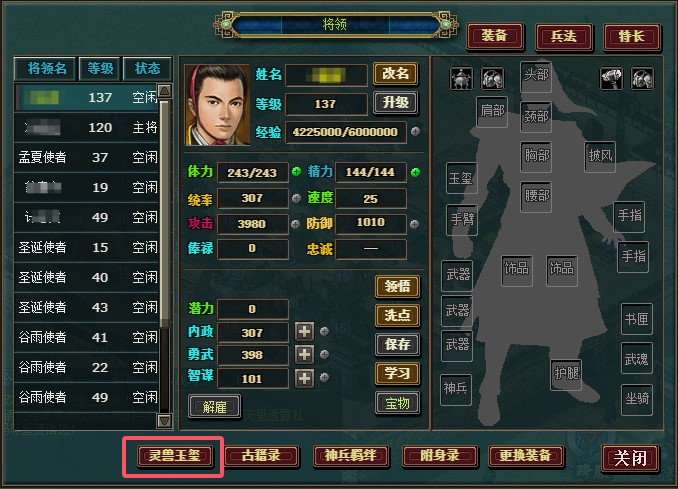Screen dimensions: 678x489
Task: Add a point to 内政 with plus
Action: [304, 332]
